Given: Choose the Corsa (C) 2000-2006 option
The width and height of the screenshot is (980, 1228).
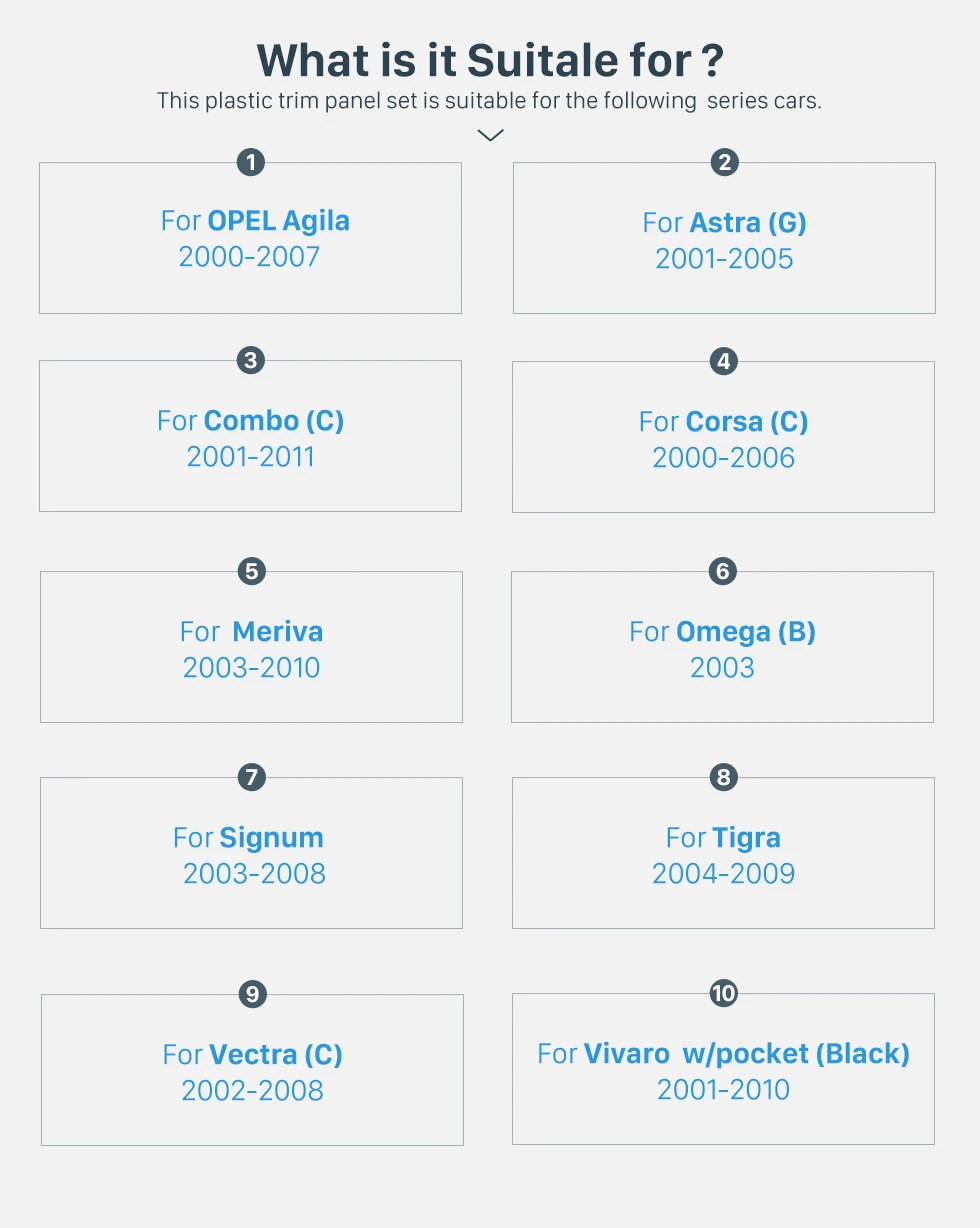Looking at the screenshot, I should point(723,438).
